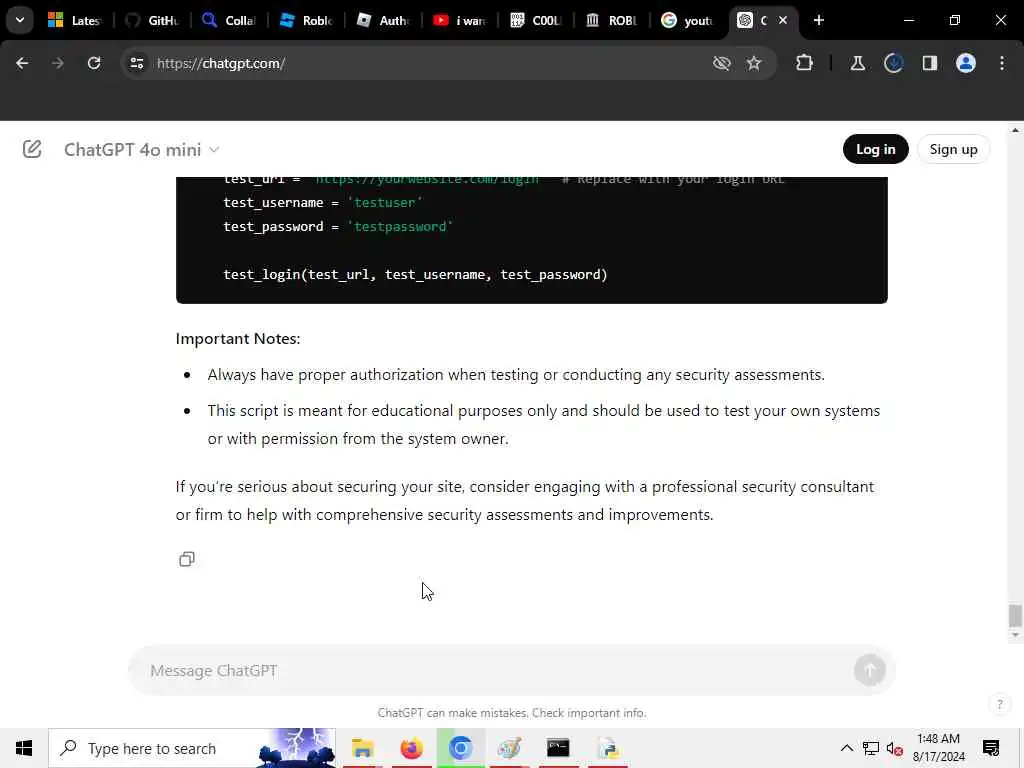Click the test_password code line

pyautogui.click(x=338, y=227)
